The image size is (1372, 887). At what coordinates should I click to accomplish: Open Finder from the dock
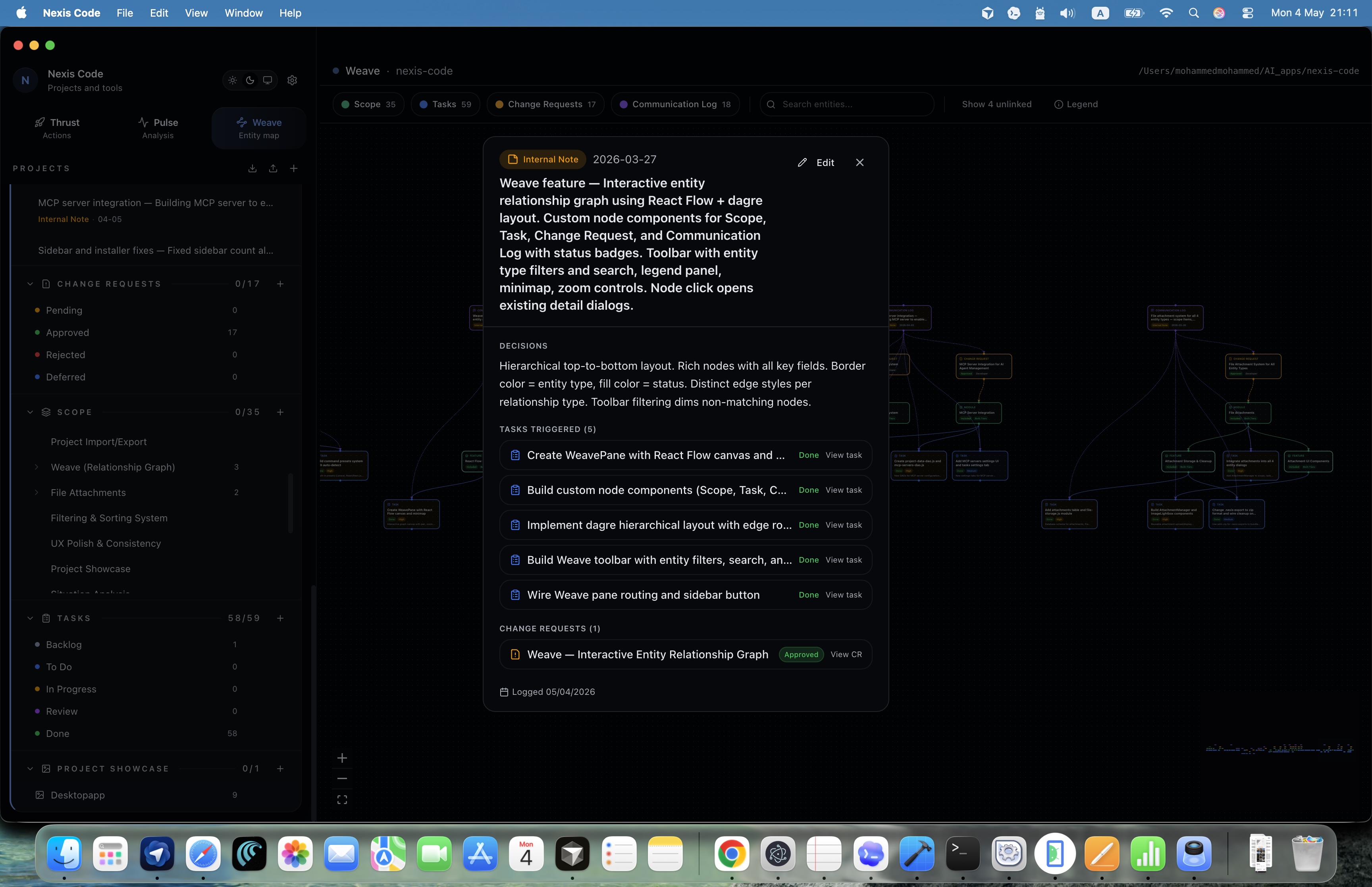pyautogui.click(x=64, y=854)
